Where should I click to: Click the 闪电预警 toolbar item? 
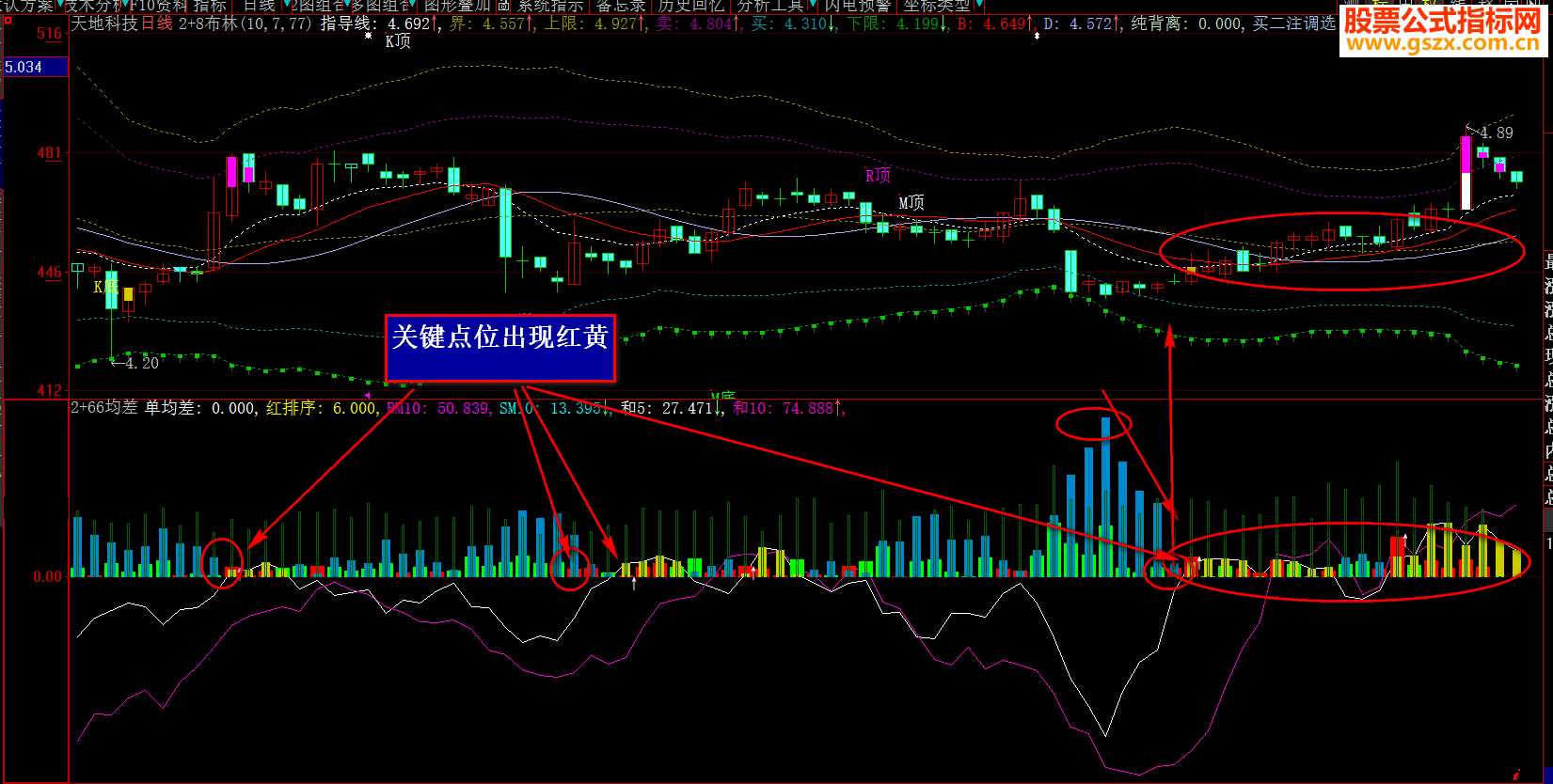(857, 5)
